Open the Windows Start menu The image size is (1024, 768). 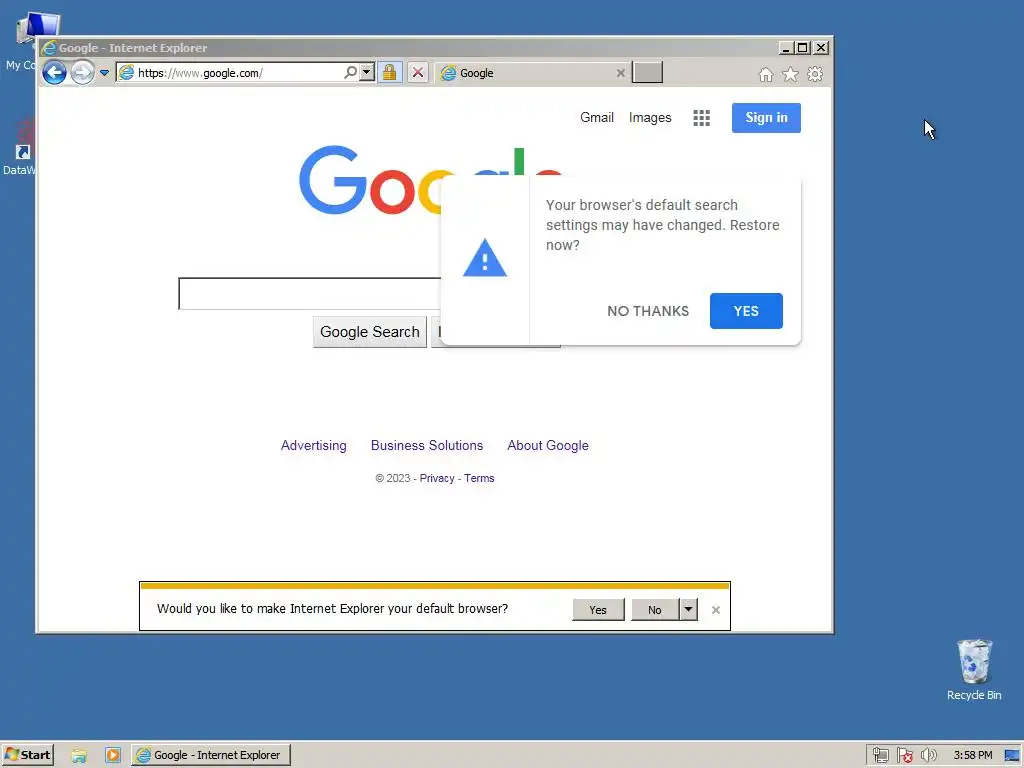tap(27, 755)
